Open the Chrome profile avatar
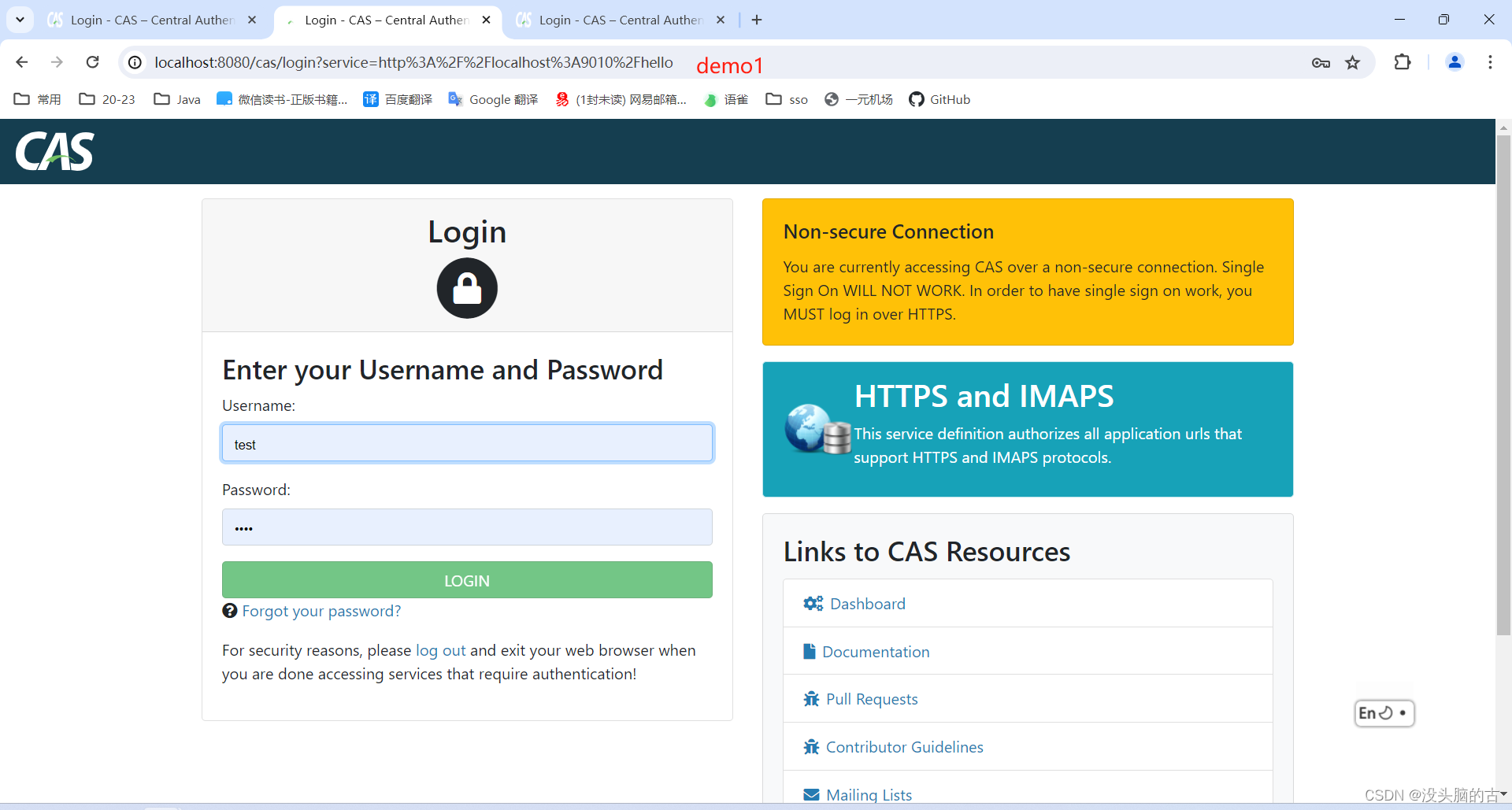 [x=1455, y=62]
